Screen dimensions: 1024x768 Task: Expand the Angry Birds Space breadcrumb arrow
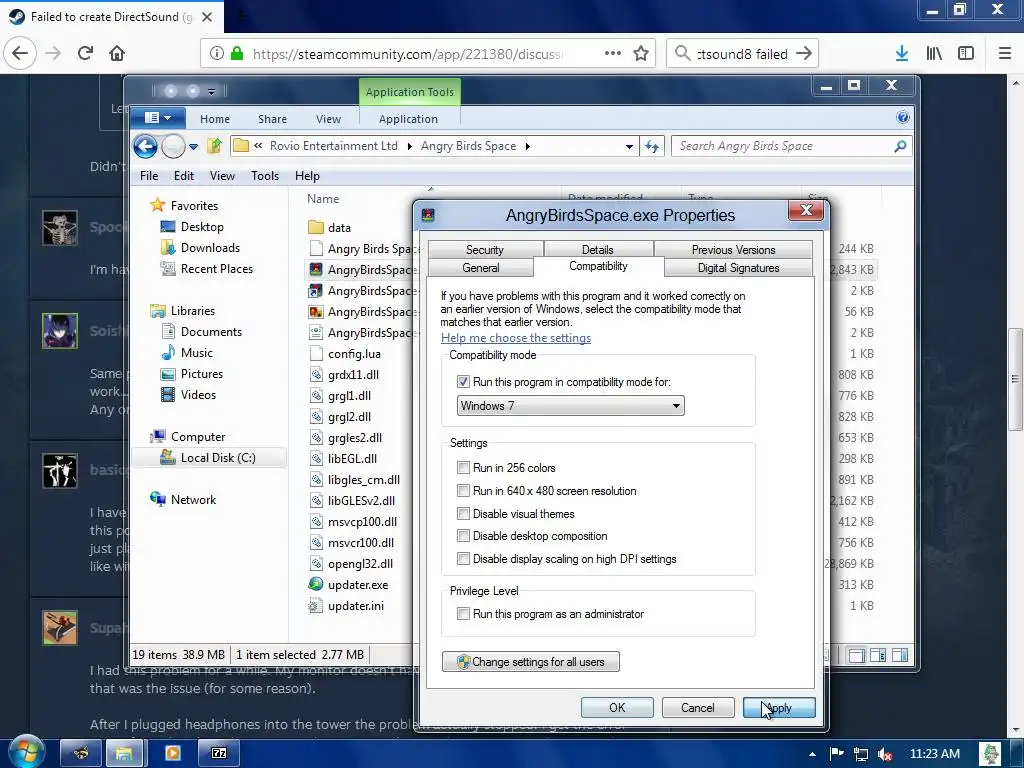click(528, 146)
